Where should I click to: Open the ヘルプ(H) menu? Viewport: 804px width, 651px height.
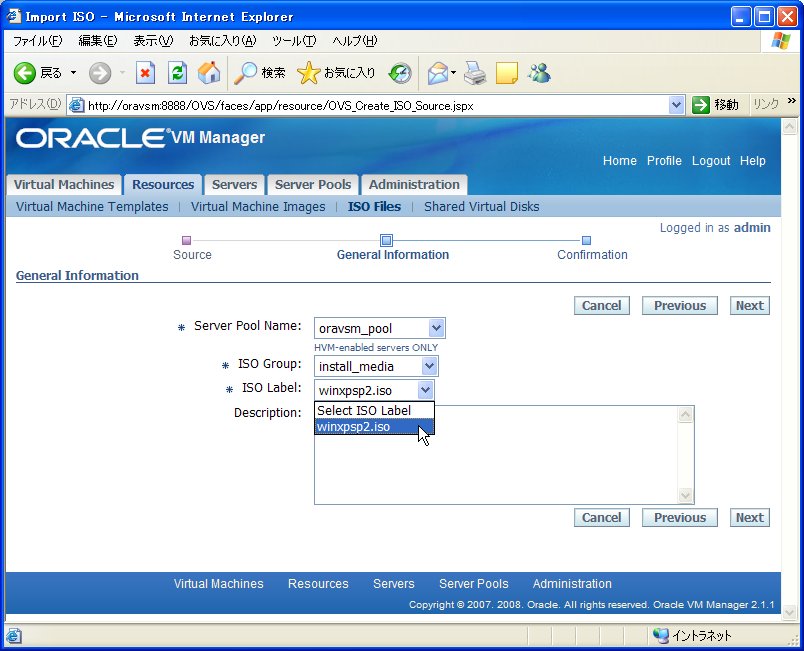355,40
